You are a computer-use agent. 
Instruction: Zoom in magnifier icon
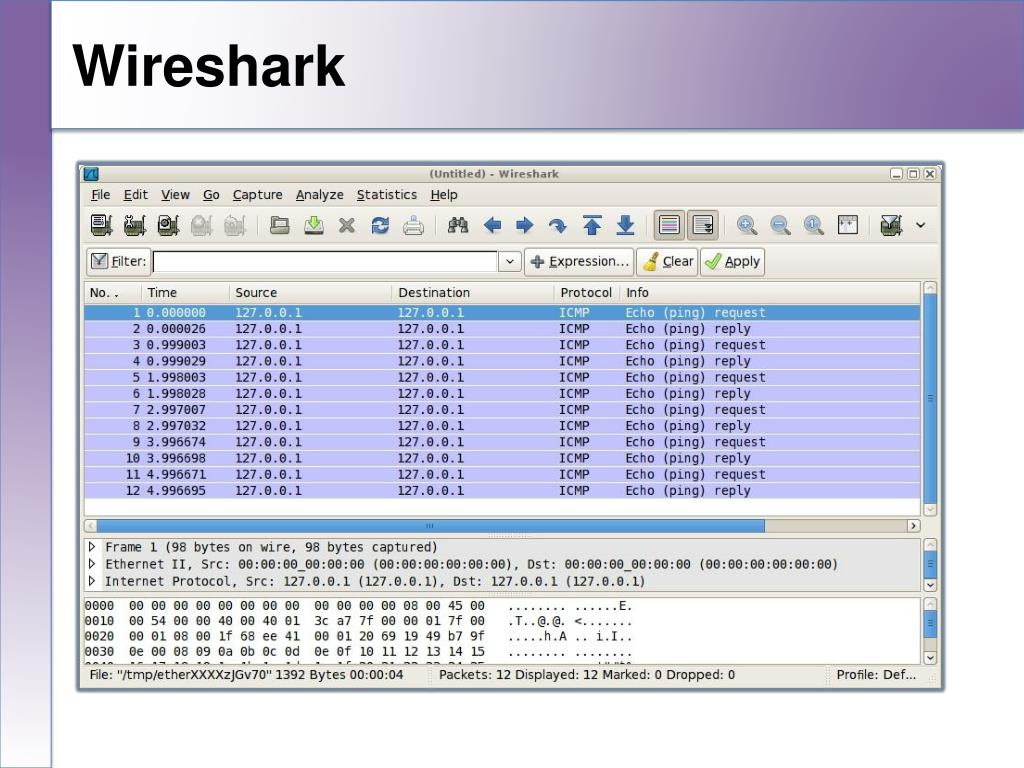pyautogui.click(x=746, y=225)
